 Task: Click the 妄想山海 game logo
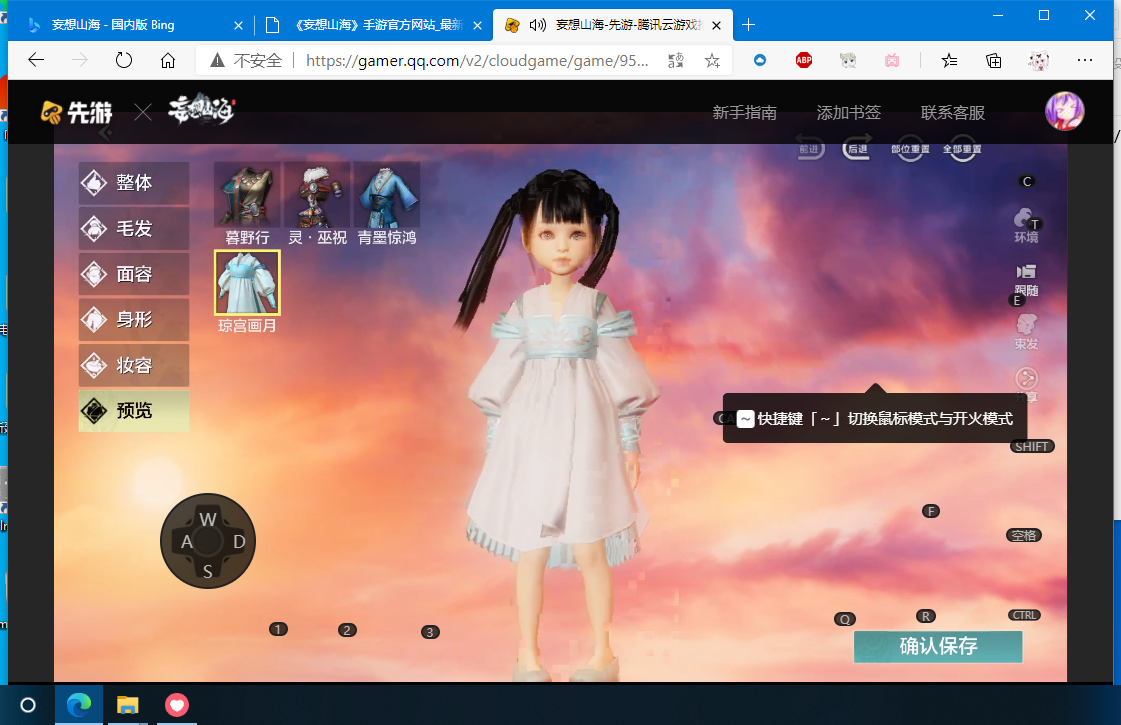click(x=202, y=110)
